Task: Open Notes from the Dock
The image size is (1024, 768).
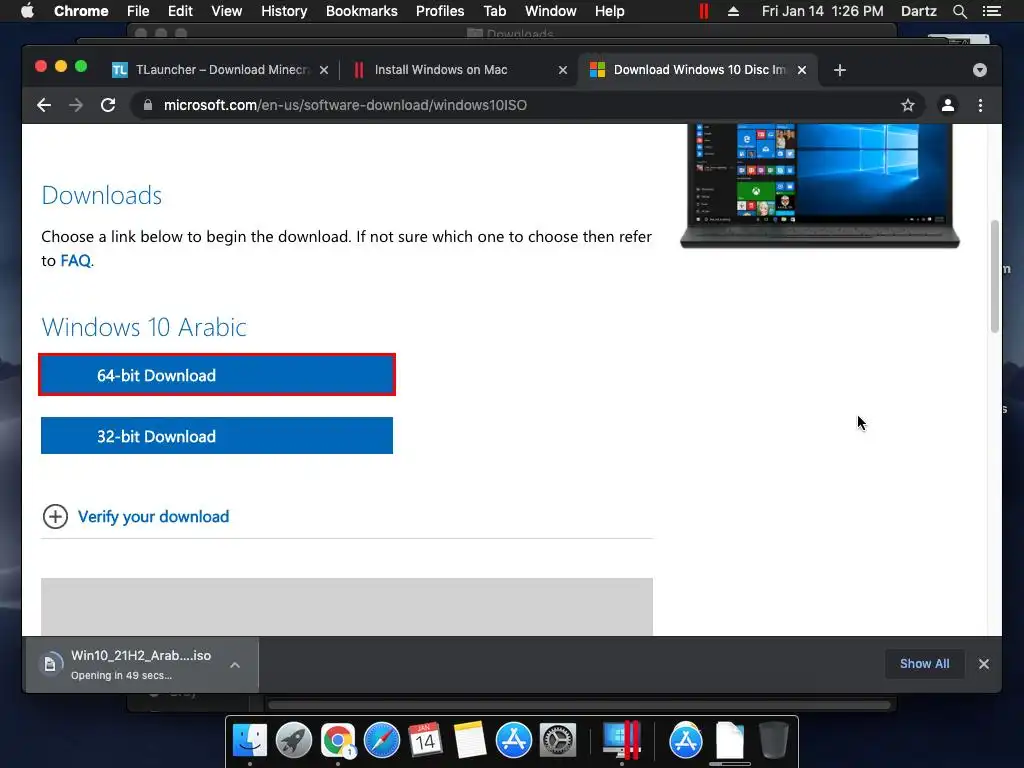Action: [469, 740]
